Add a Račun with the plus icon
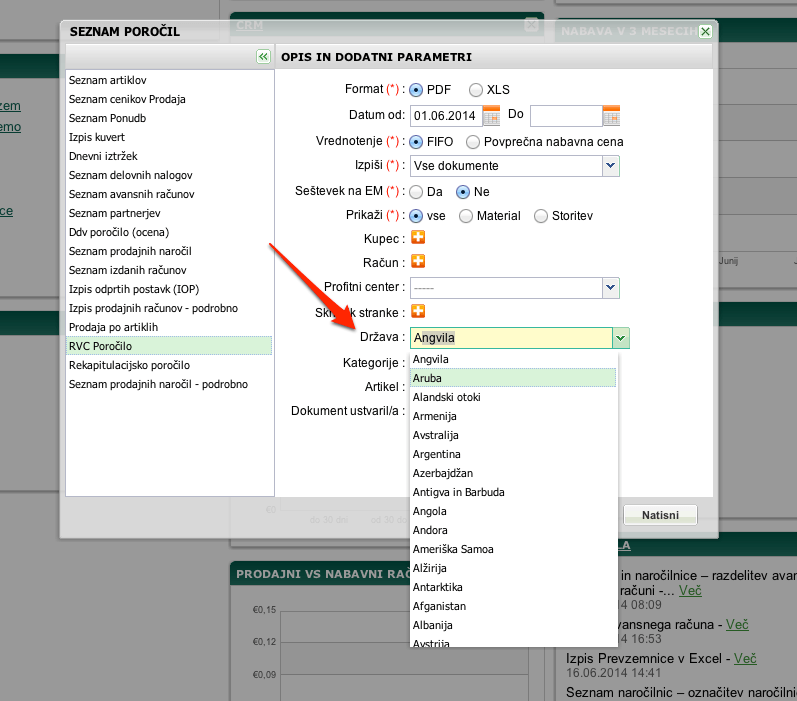 coord(418,261)
